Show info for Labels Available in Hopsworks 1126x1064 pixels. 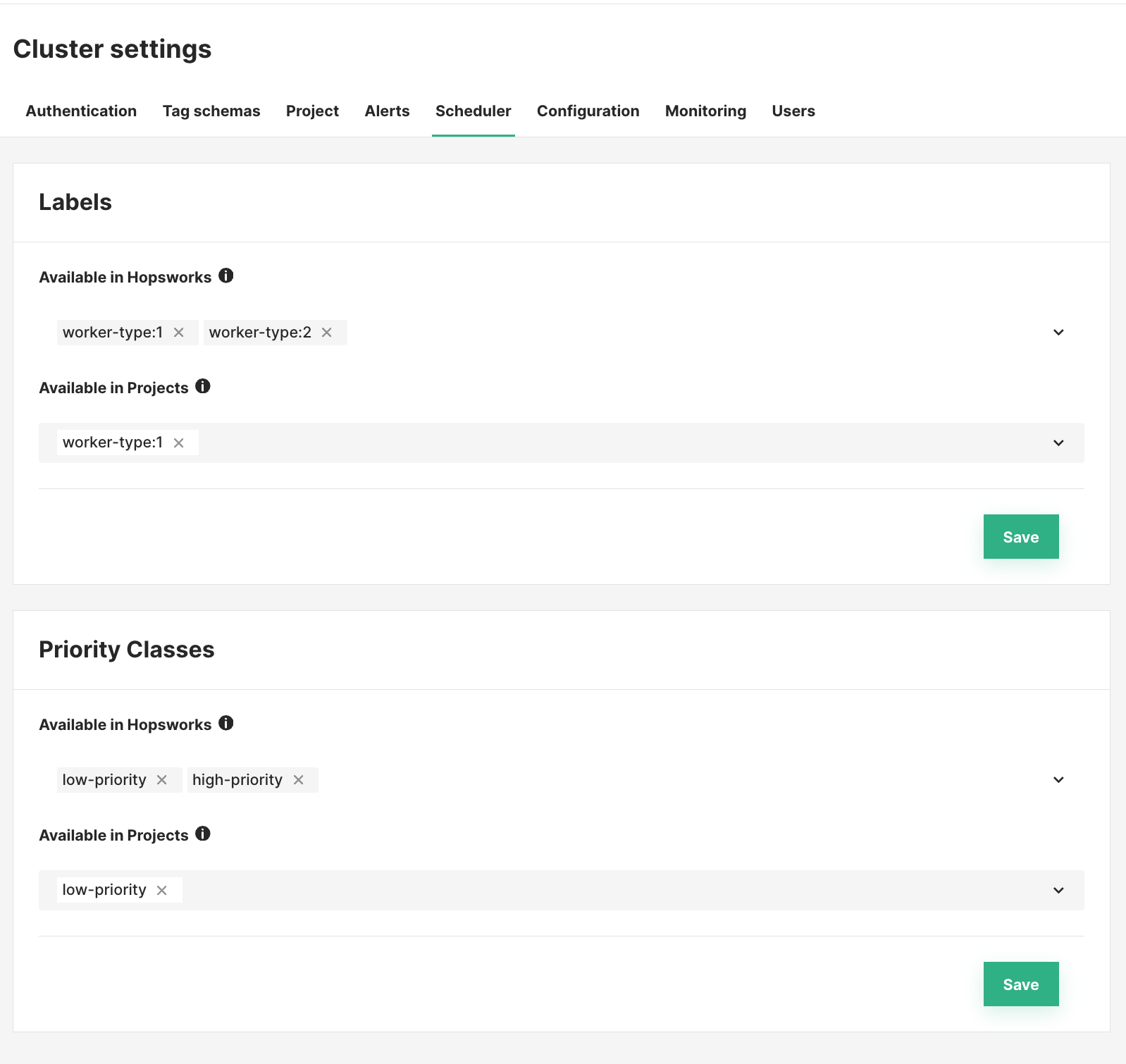tap(225, 276)
